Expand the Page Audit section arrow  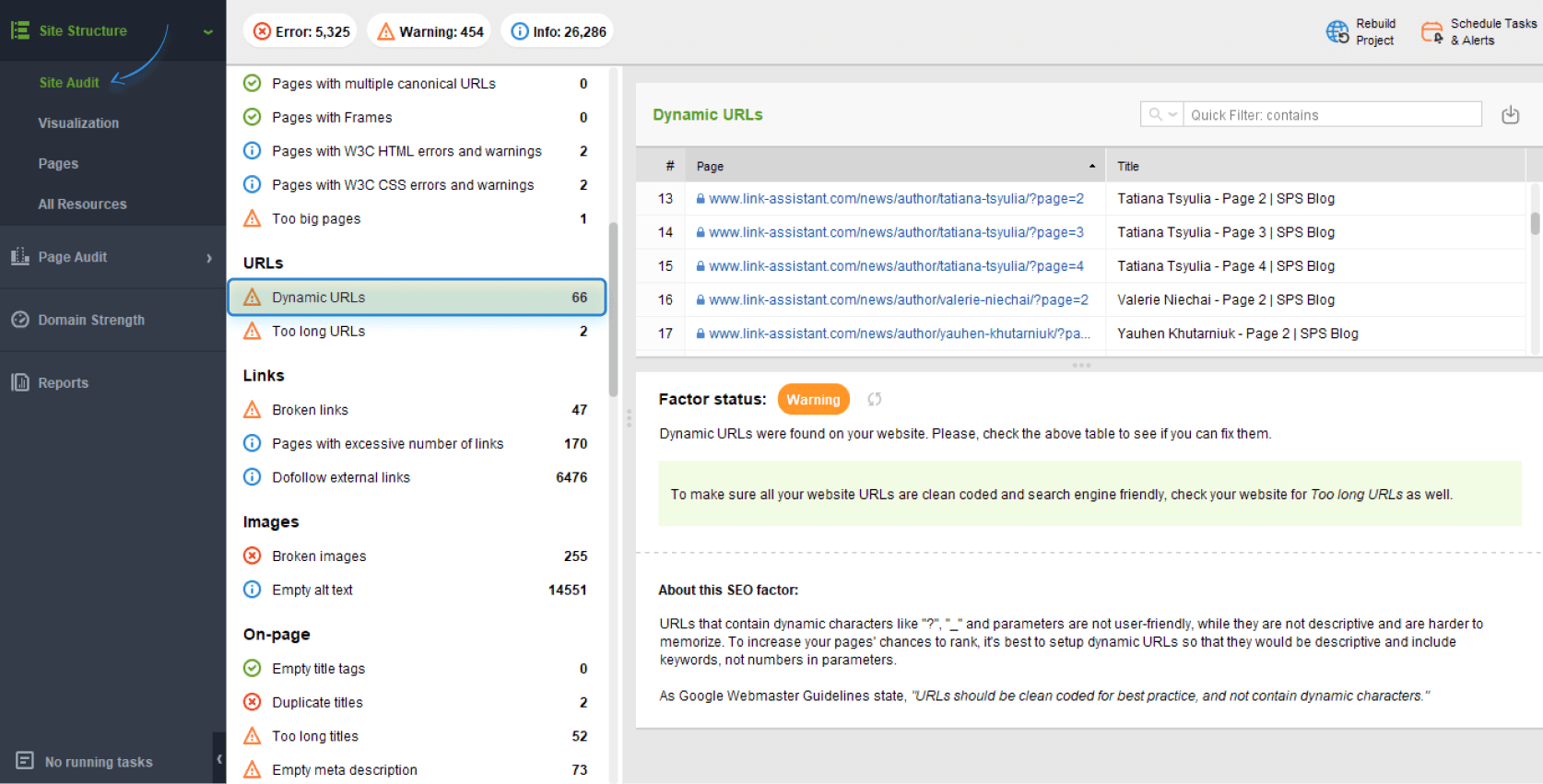tap(209, 258)
